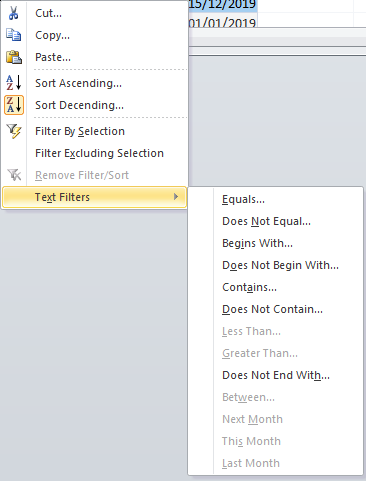Click the Filter By Selection funnel icon

coord(14,131)
